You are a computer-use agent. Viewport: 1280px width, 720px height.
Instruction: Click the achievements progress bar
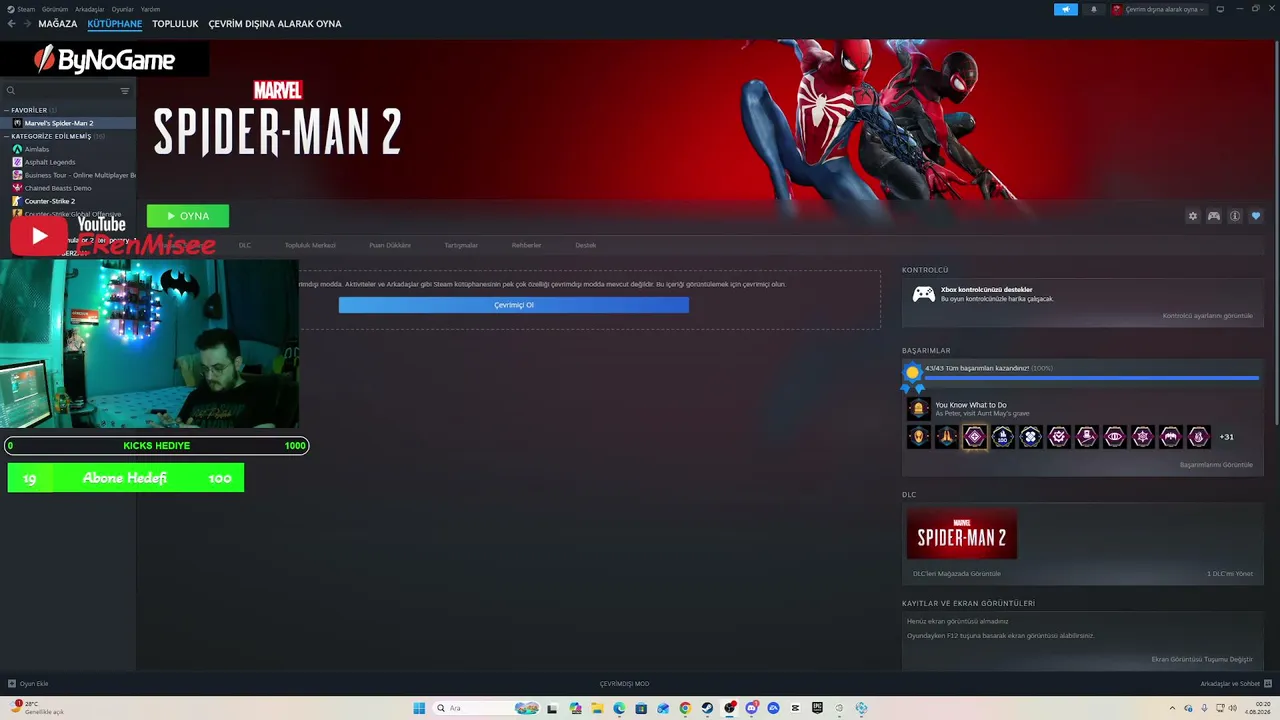click(1091, 378)
